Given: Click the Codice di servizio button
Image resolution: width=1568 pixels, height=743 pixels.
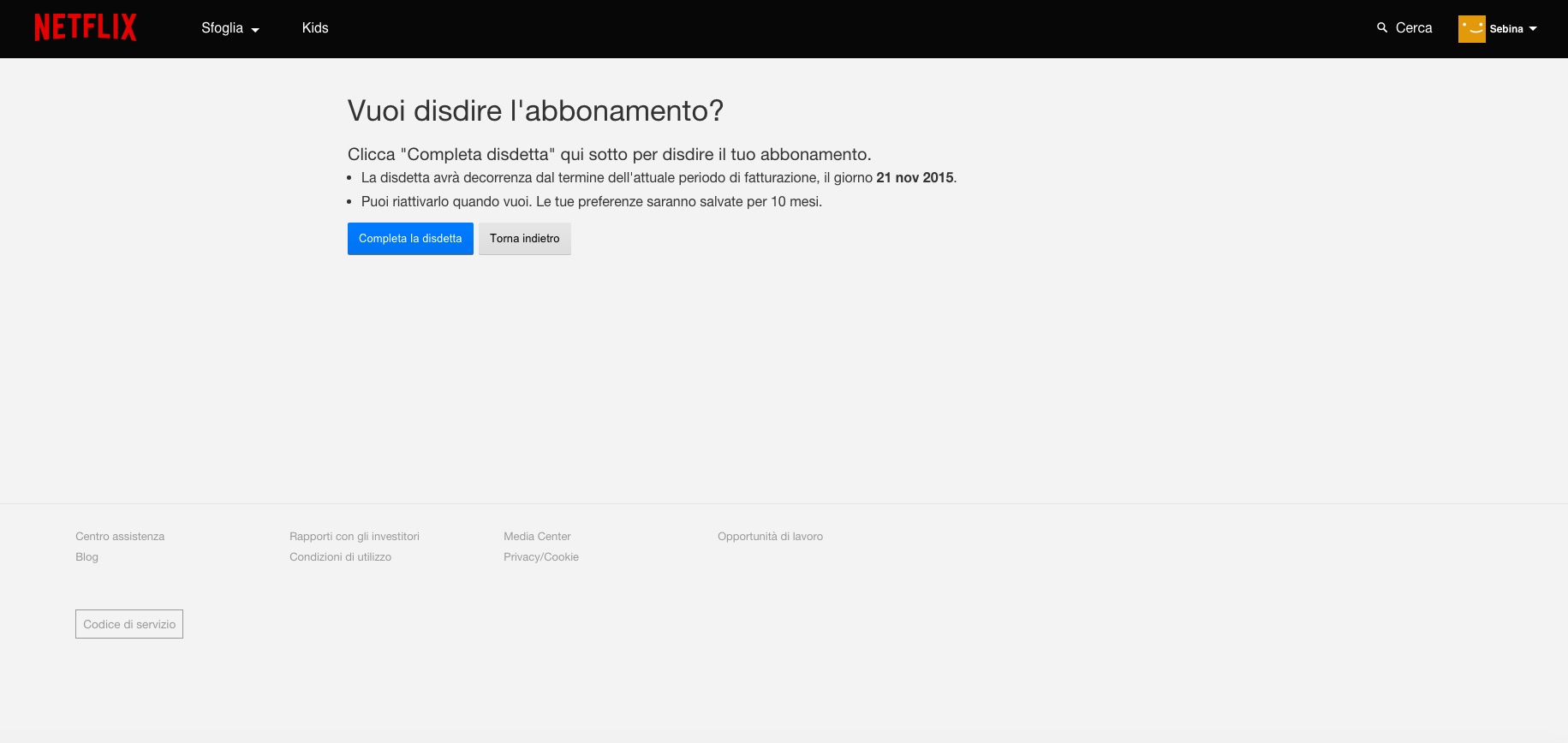Looking at the screenshot, I should tap(129, 624).
